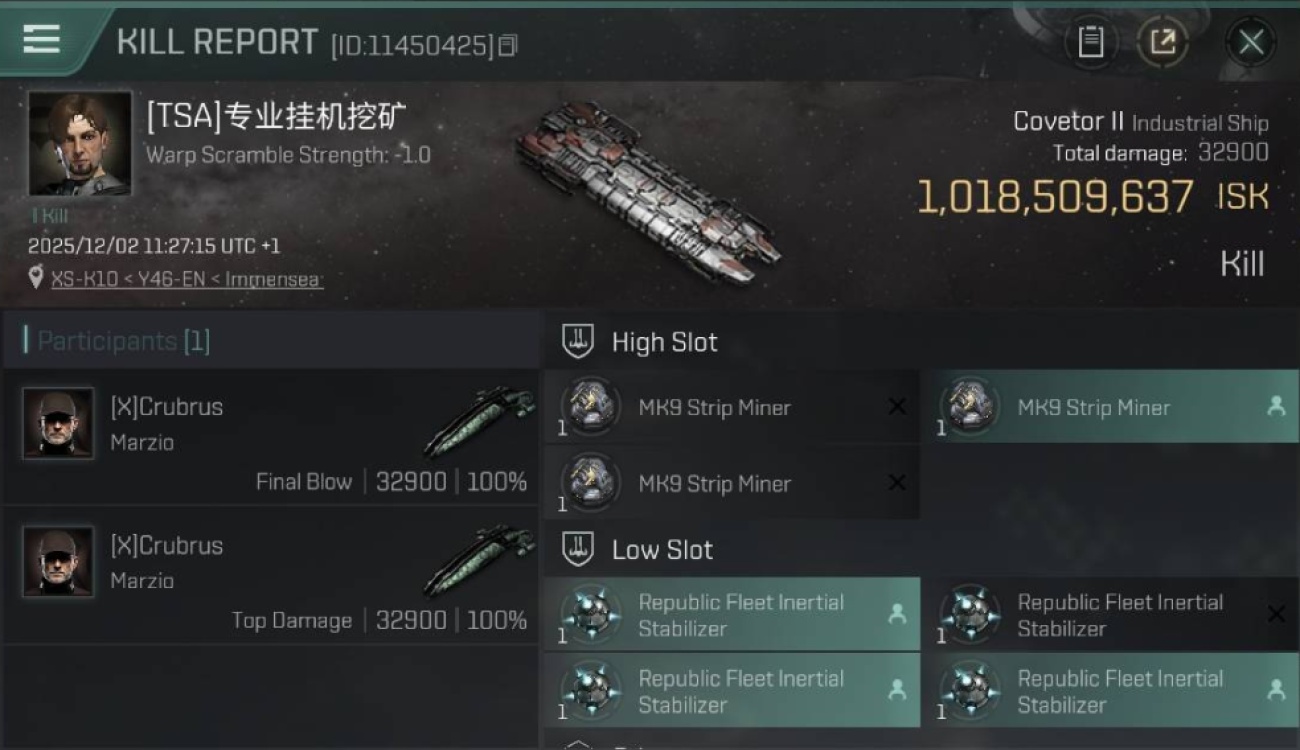Click the High Slot header icon
Screen dimensions: 1300x750
578,341
